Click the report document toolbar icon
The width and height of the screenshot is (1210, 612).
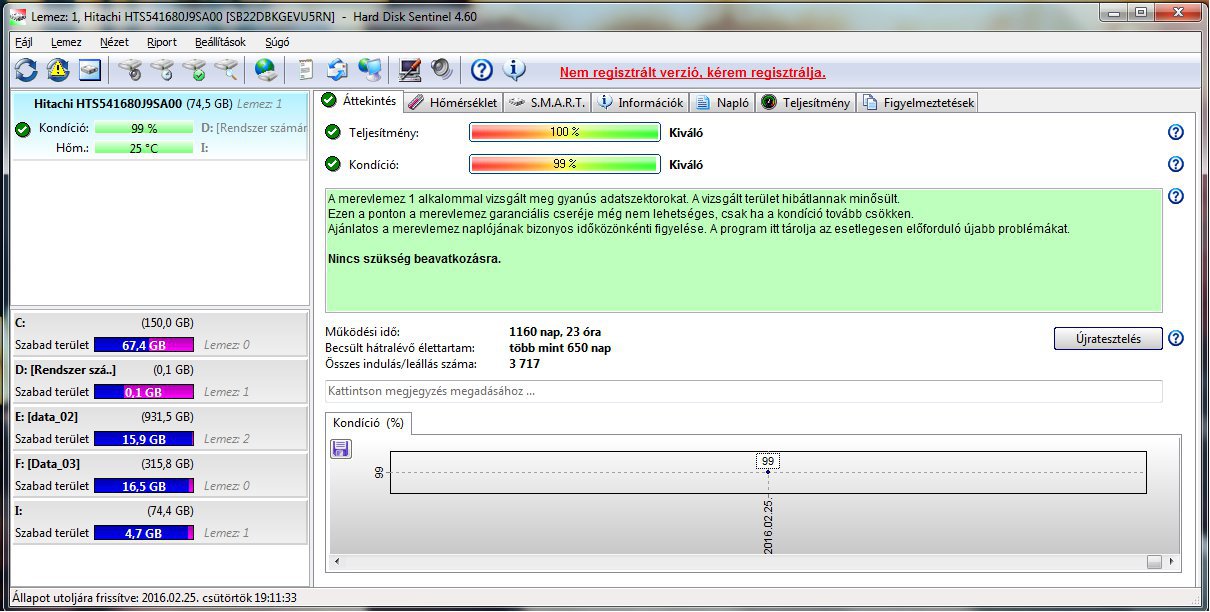[306, 70]
